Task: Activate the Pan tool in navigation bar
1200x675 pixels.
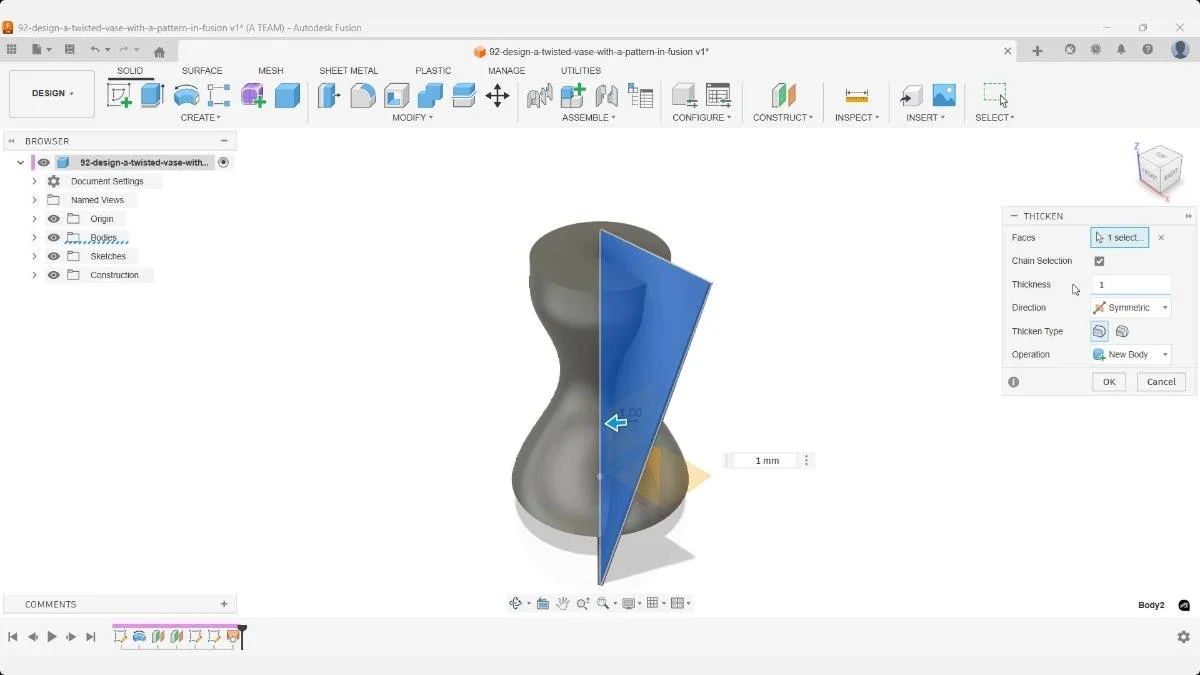Action: click(x=562, y=603)
